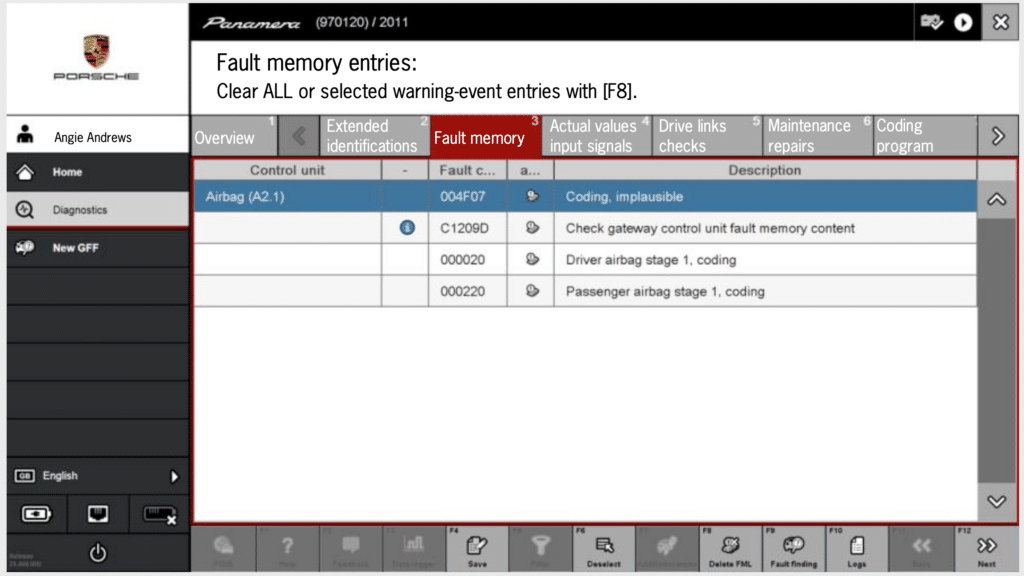Click the play circle icon in title bar
1024x576 pixels.
coord(963,22)
